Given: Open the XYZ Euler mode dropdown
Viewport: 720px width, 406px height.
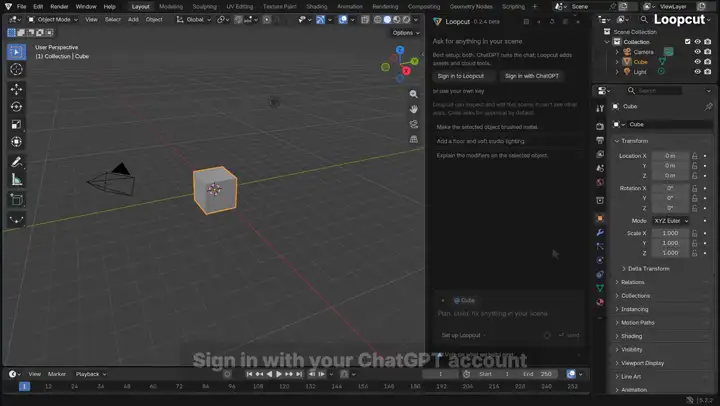Looking at the screenshot, I should (670, 221).
